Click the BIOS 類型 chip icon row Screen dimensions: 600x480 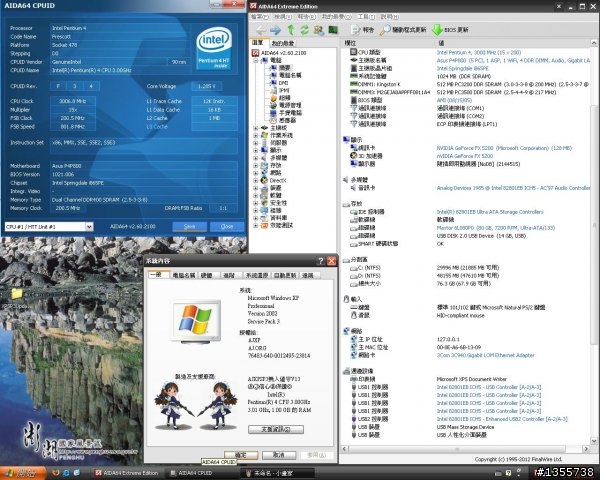coord(354,100)
